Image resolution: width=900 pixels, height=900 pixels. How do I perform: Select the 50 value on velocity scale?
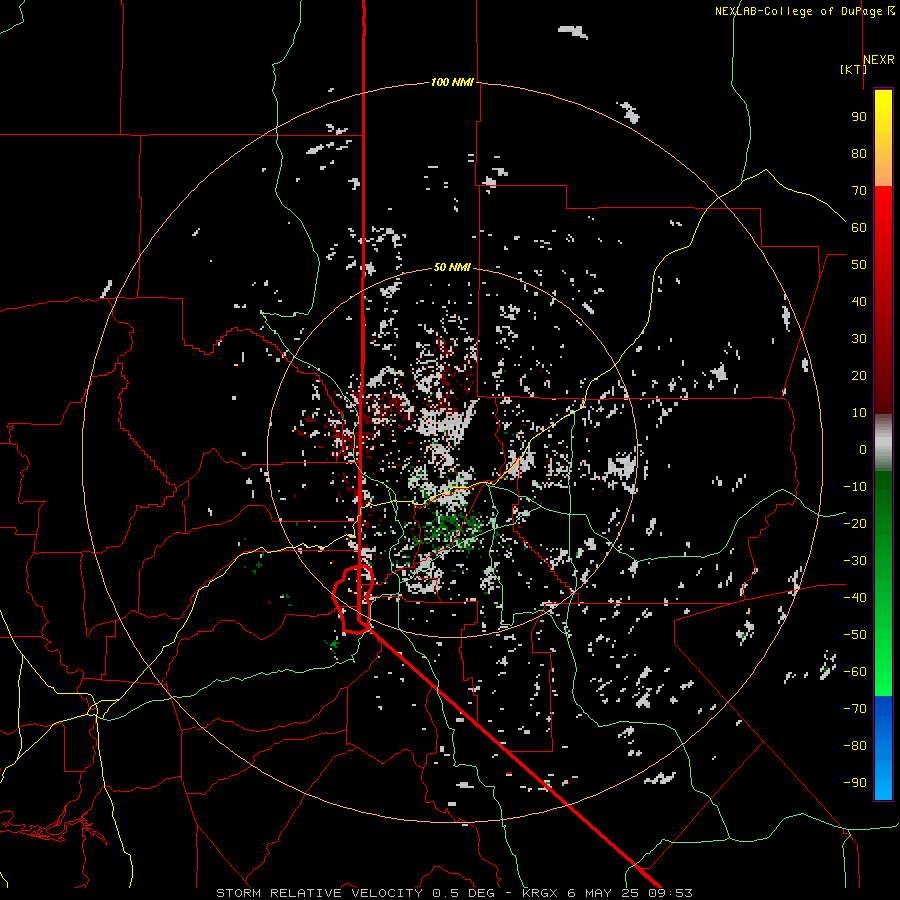pos(859,265)
